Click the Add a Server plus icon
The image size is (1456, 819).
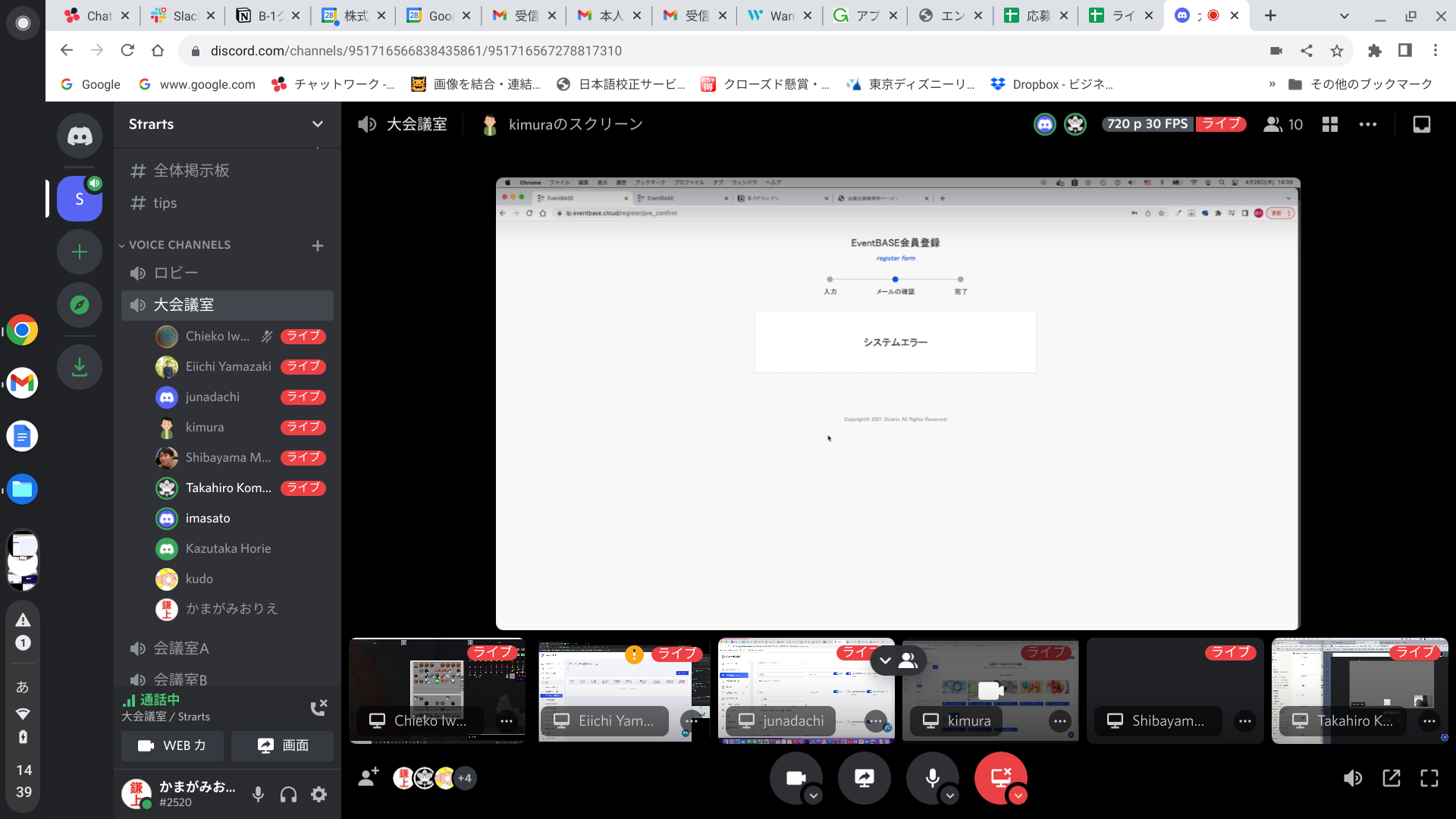coord(80,252)
